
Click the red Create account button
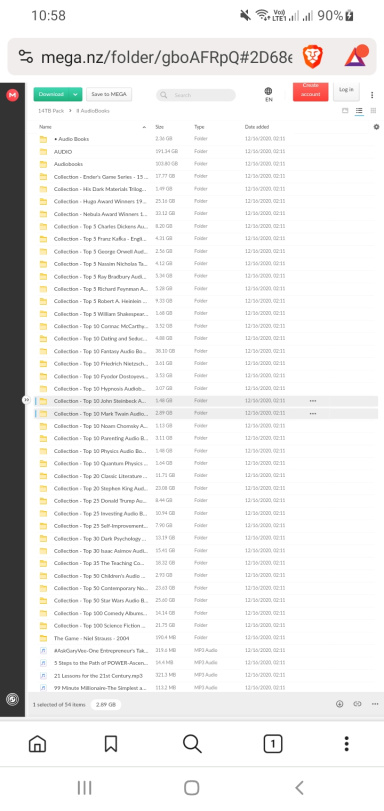click(x=311, y=92)
